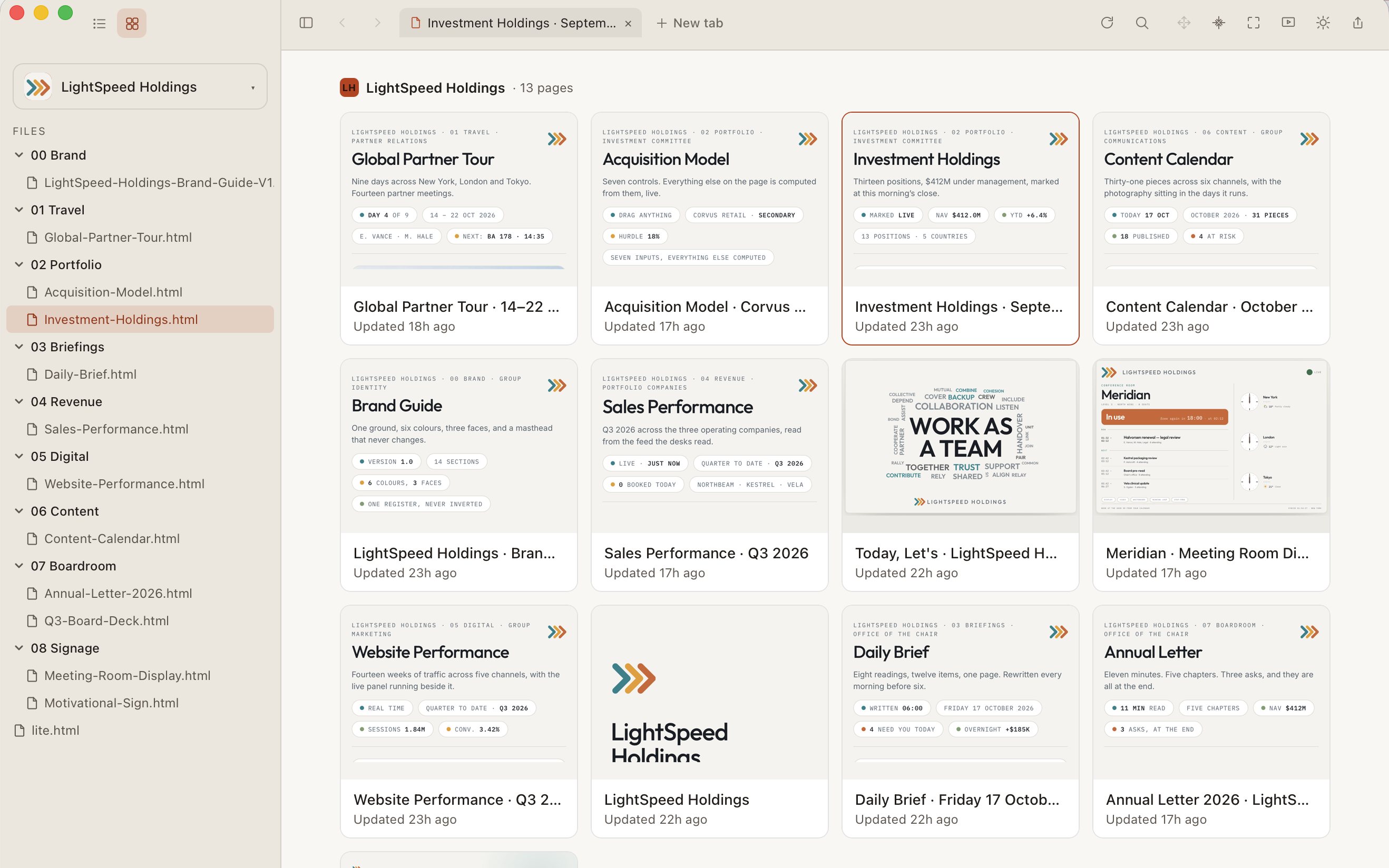Open Annual-Letter-2026.html file
The image size is (1389, 868).
(x=140, y=593)
